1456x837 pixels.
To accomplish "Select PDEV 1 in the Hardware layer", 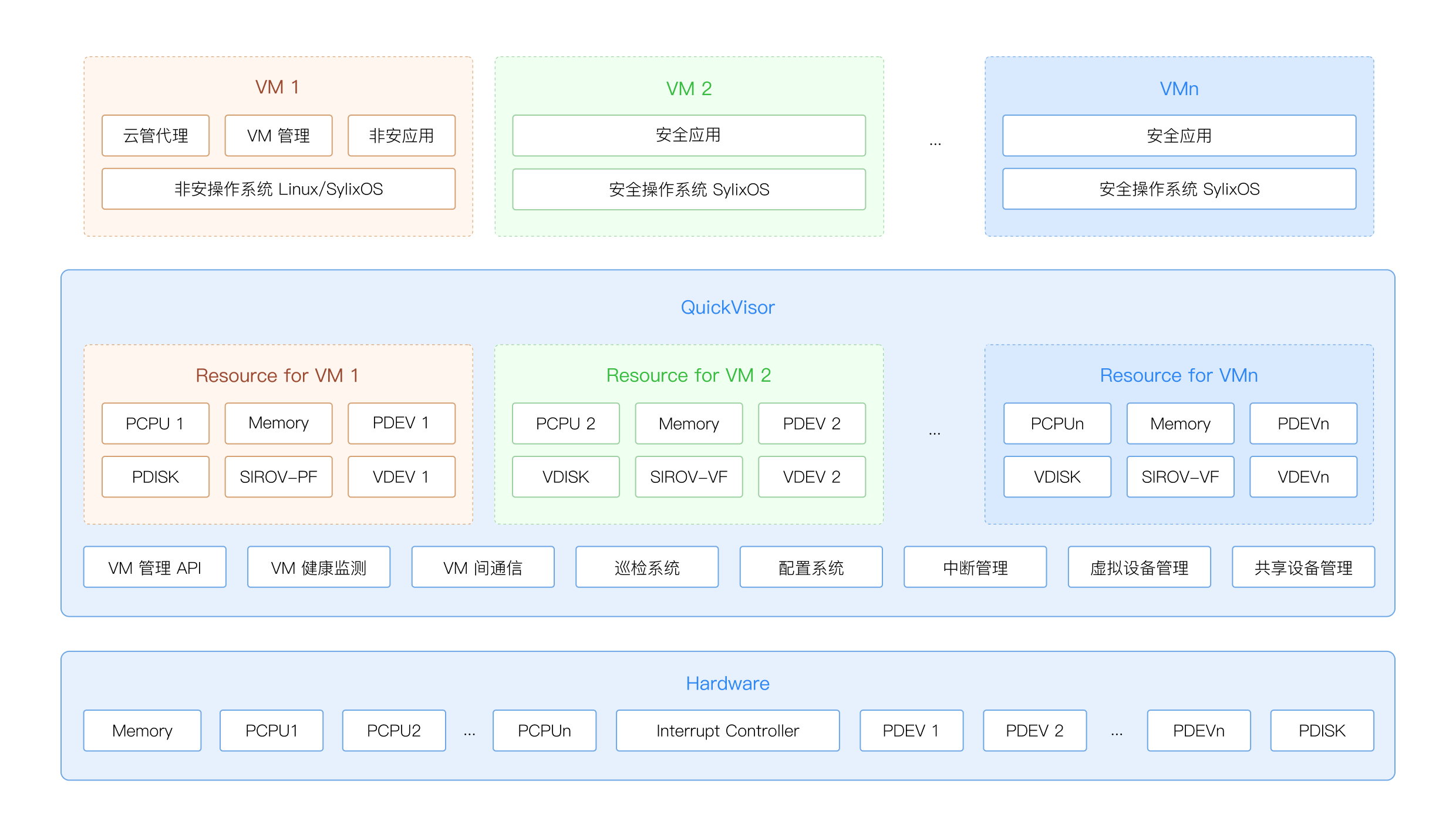I will pos(912,731).
